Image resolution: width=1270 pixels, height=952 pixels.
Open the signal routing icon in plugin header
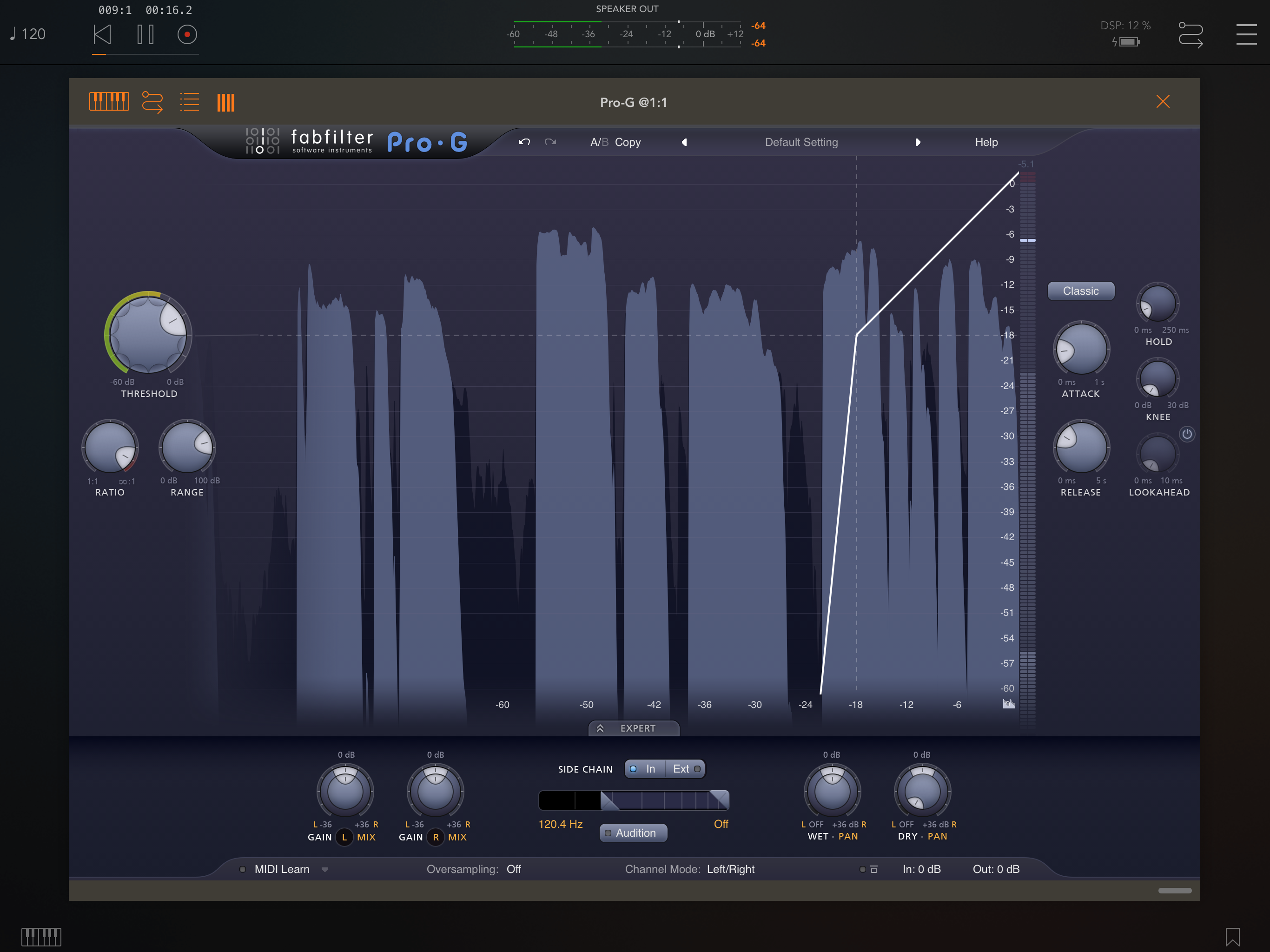(x=153, y=102)
